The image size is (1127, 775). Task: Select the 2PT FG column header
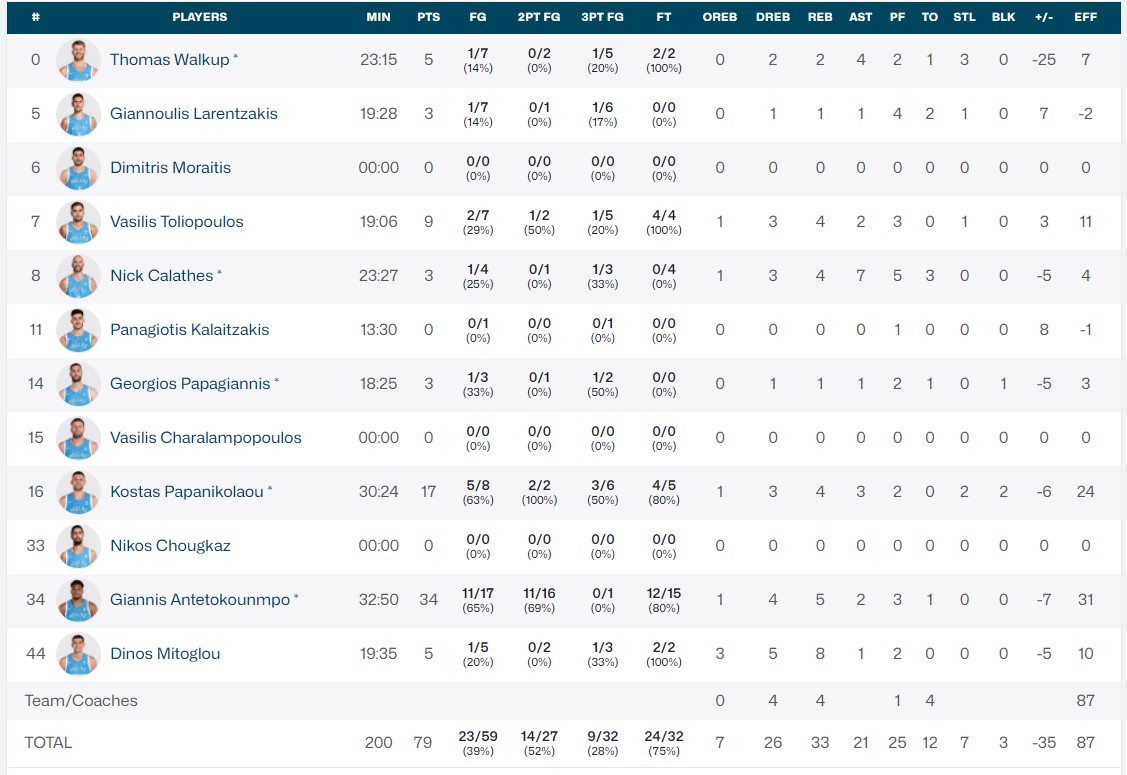coord(539,17)
